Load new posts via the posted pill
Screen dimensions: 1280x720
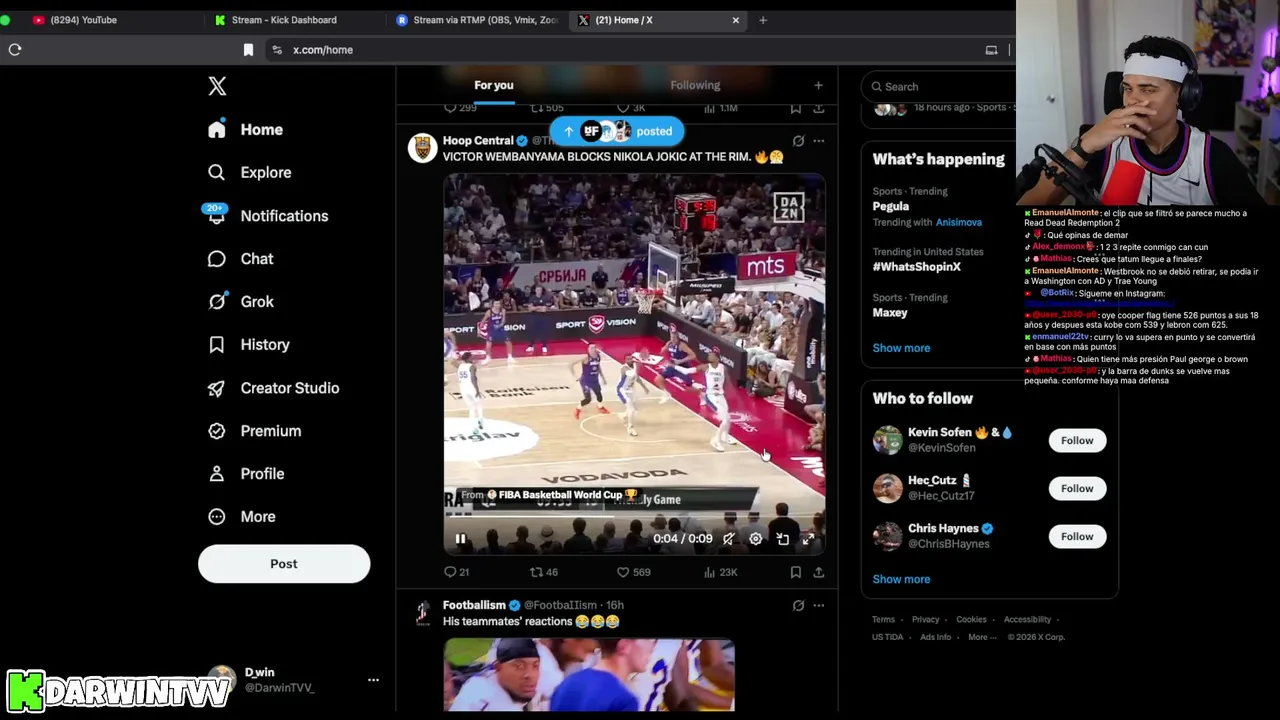[x=616, y=131]
